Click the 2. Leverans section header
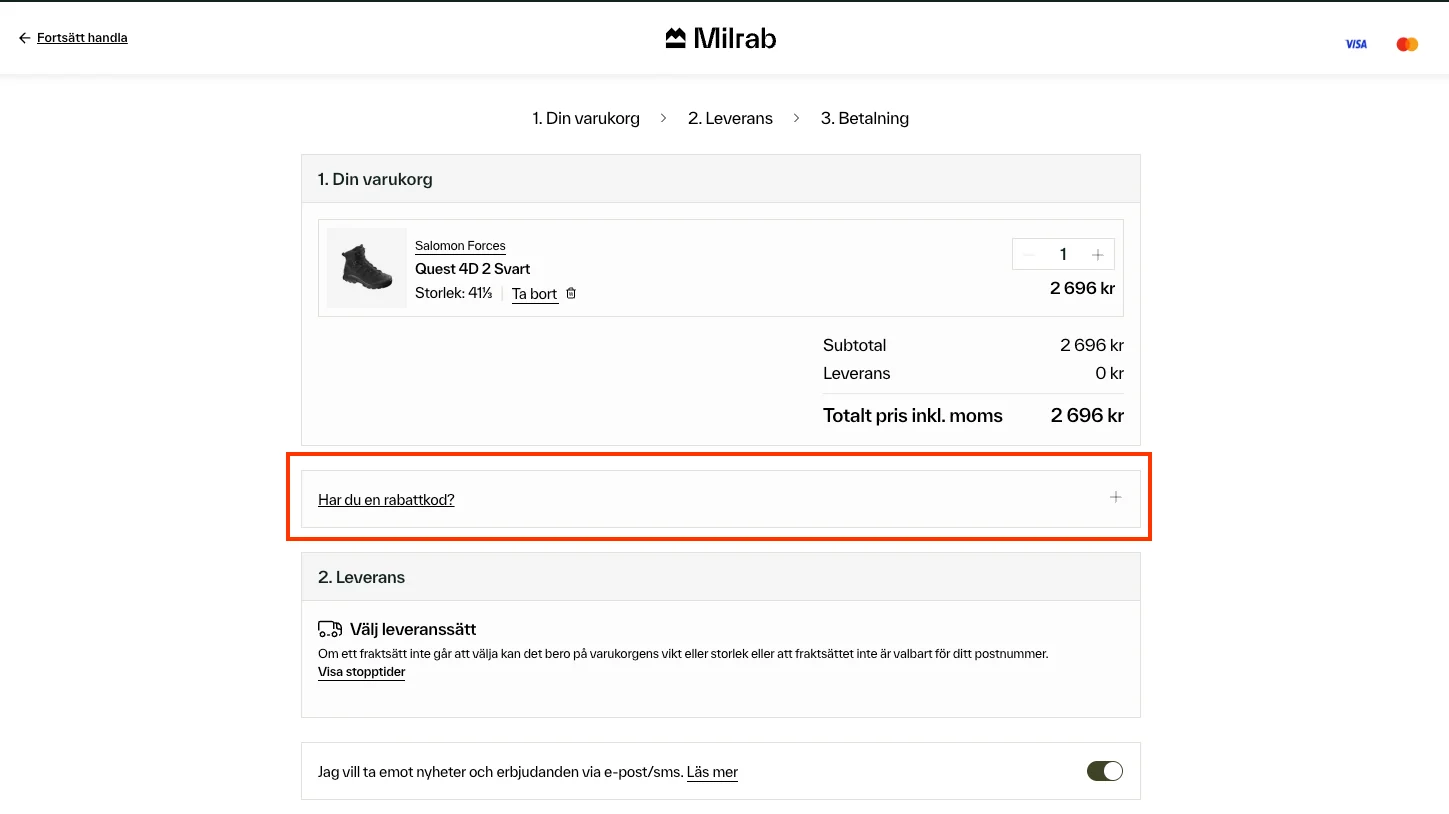The height and width of the screenshot is (814, 1449). 721,577
